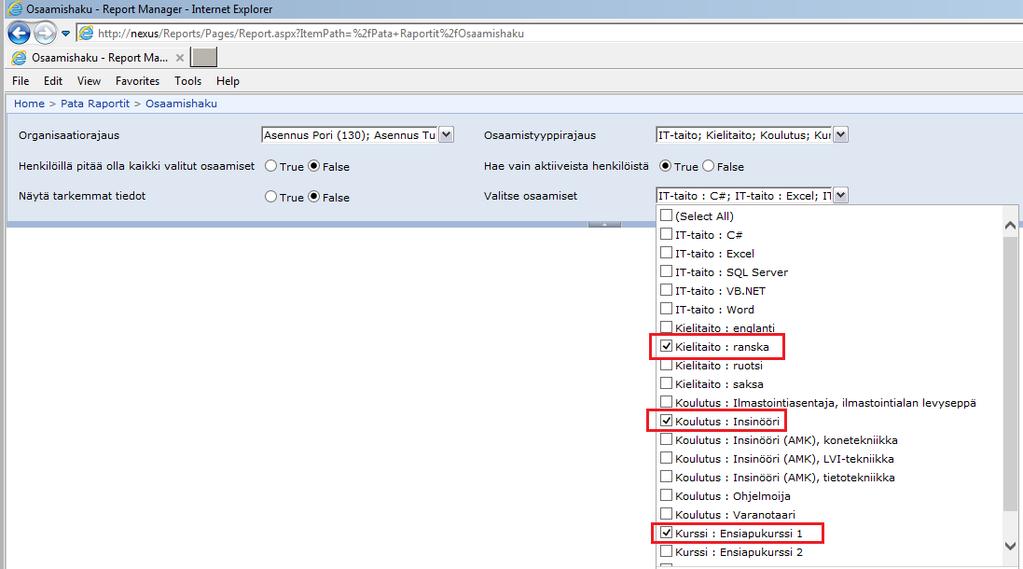Viewport: 1023px width, 569px height.
Task: Open a new blank tab
Action: pos(204,57)
